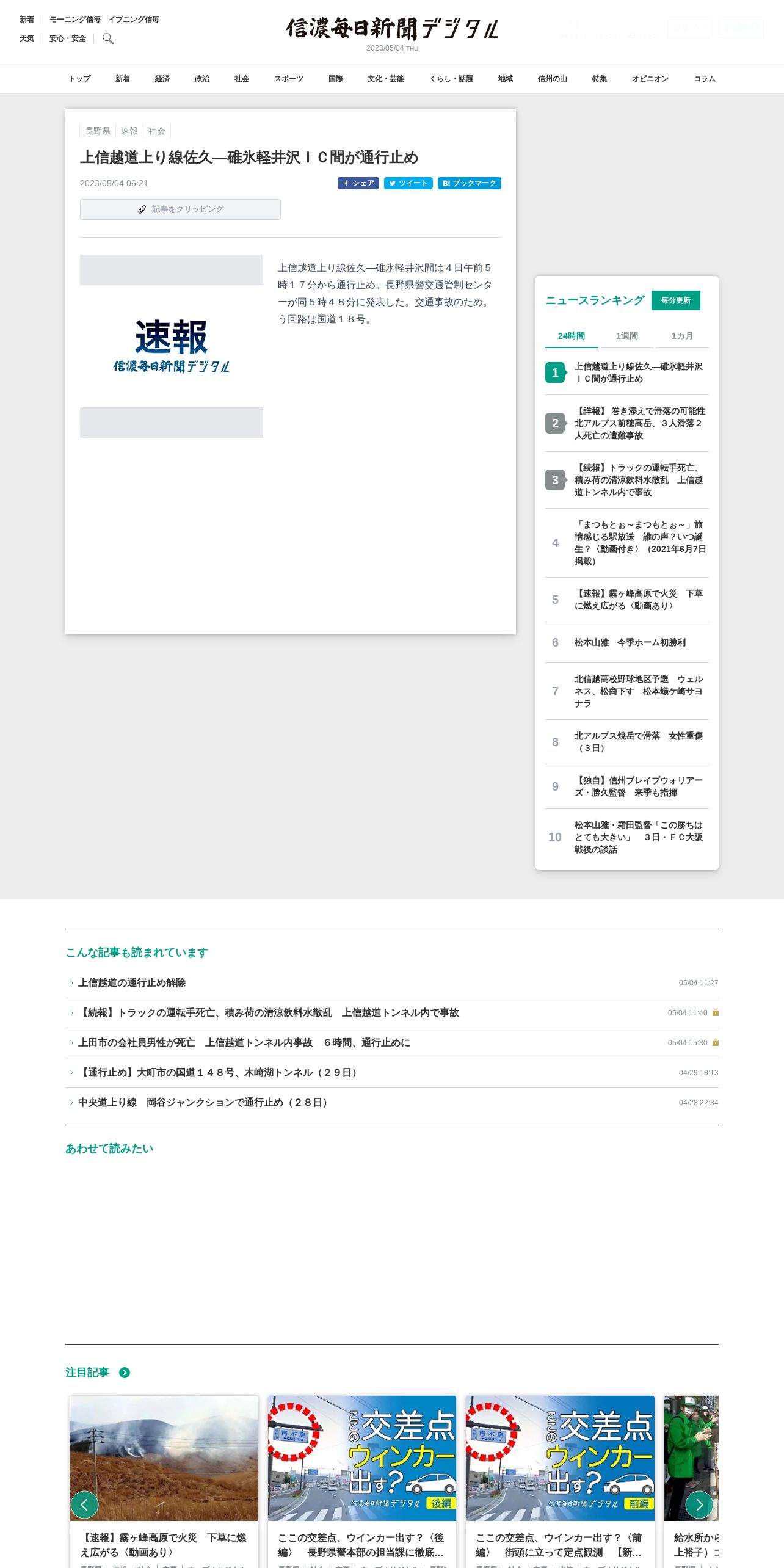This screenshot has height=1568, width=784.
Task: Click 新着 link in top-left header
Action: click(27, 20)
